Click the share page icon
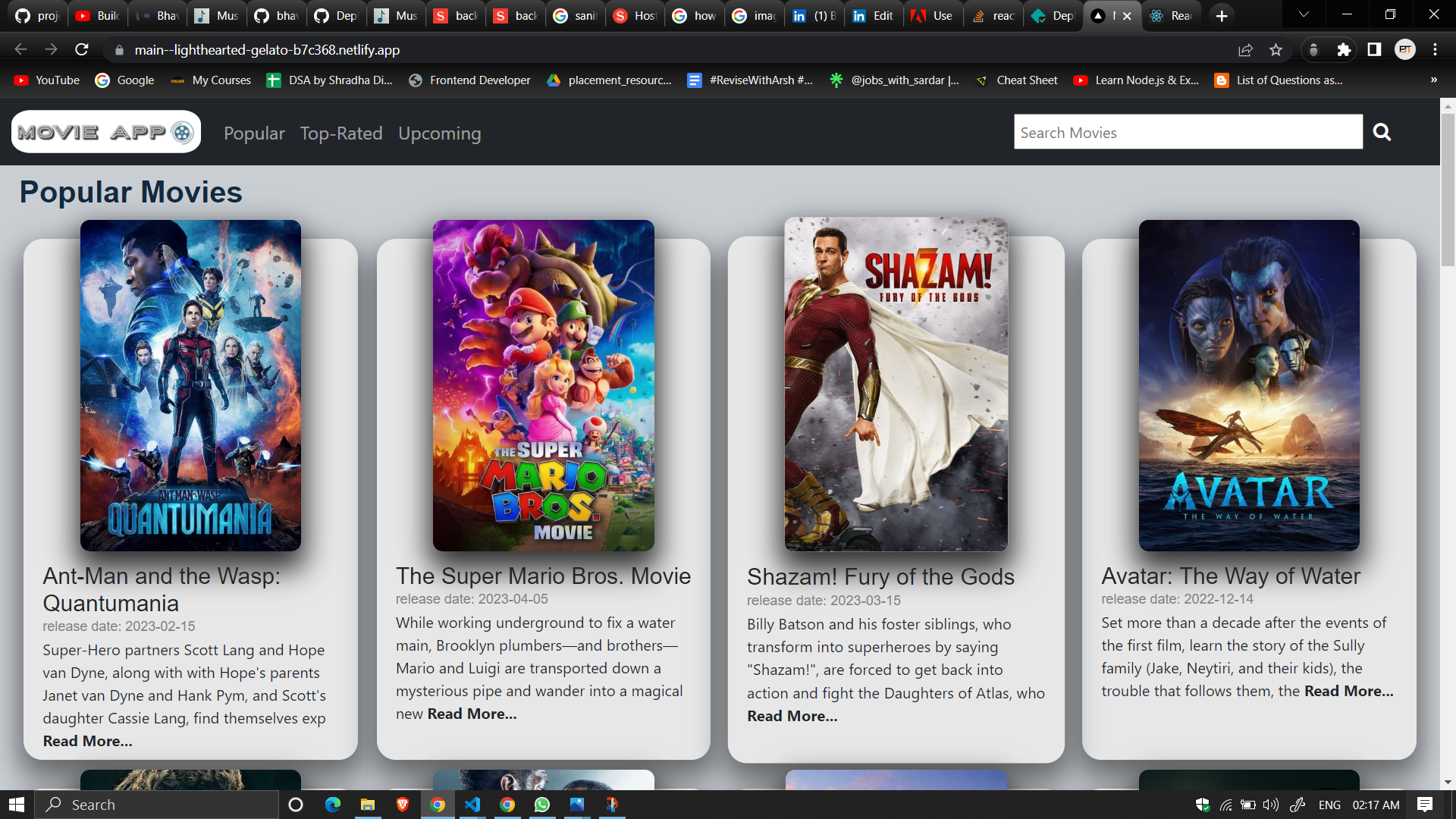The width and height of the screenshot is (1456, 819). click(x=1245, y=50)
